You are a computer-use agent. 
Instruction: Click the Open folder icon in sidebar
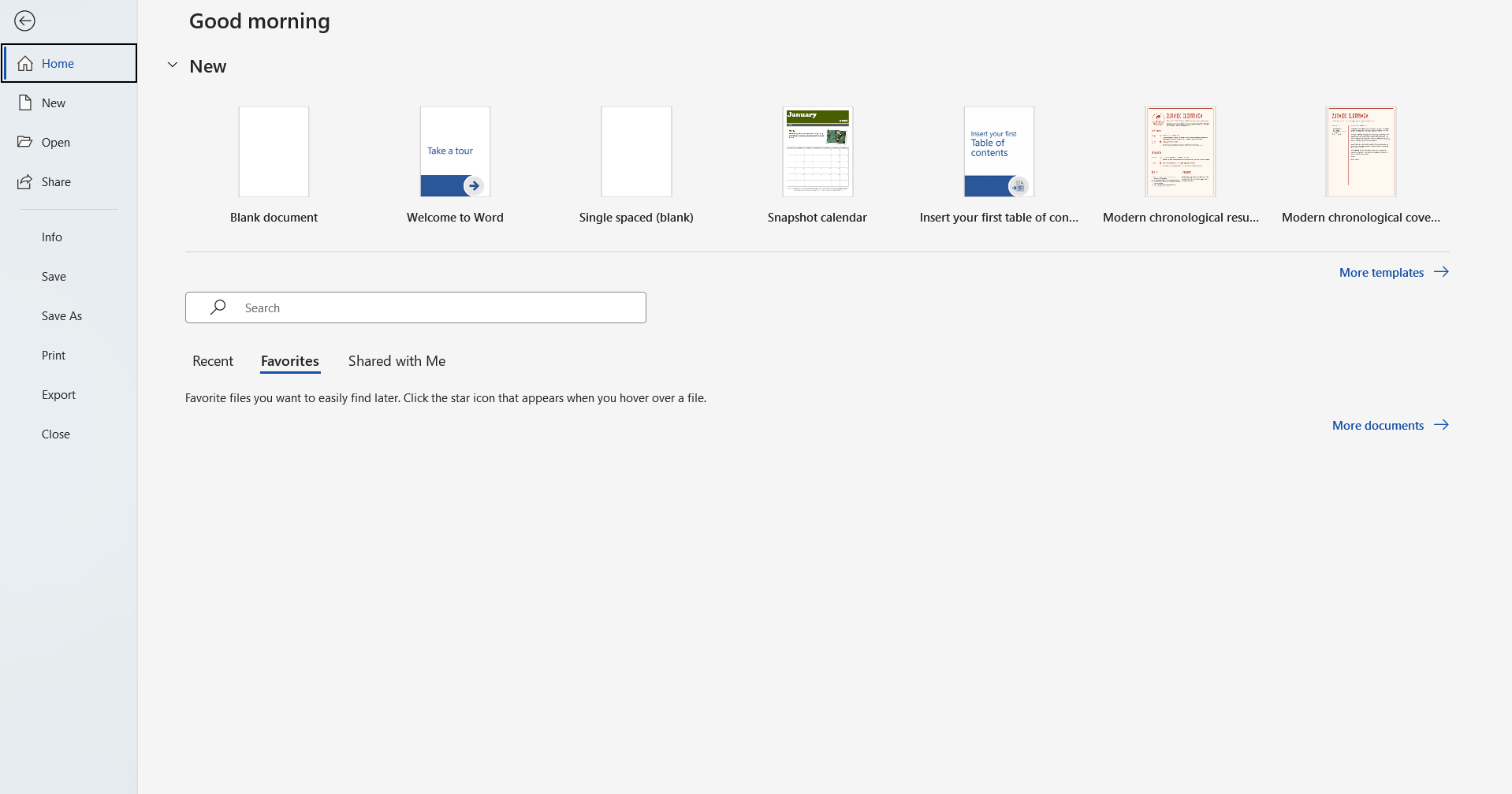coord(25,142)
